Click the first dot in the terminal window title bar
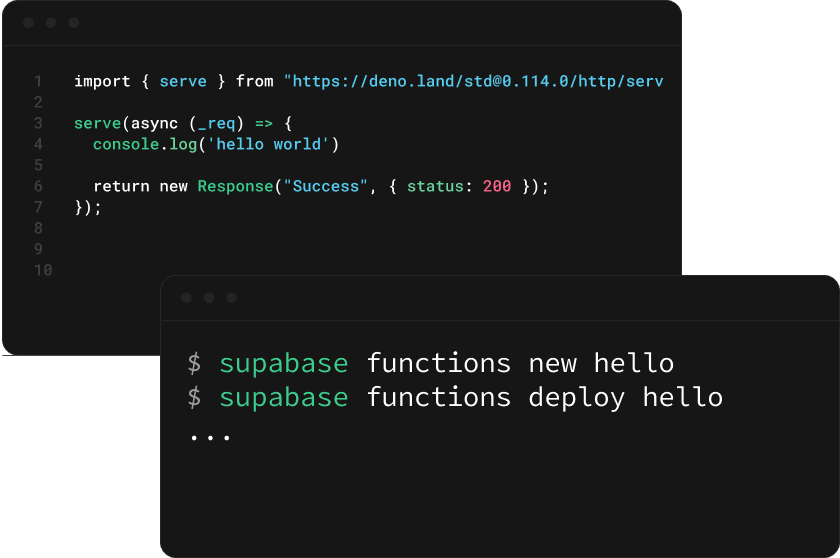The height and width of the screenshot is (558, 840). tap(185, 298)
